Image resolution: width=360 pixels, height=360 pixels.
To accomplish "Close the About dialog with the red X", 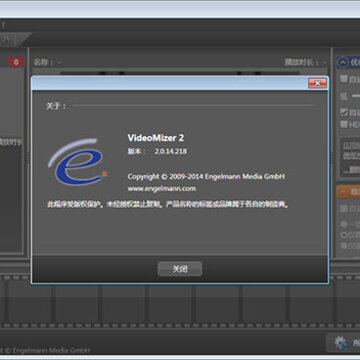I will click(x=317, y=83).
